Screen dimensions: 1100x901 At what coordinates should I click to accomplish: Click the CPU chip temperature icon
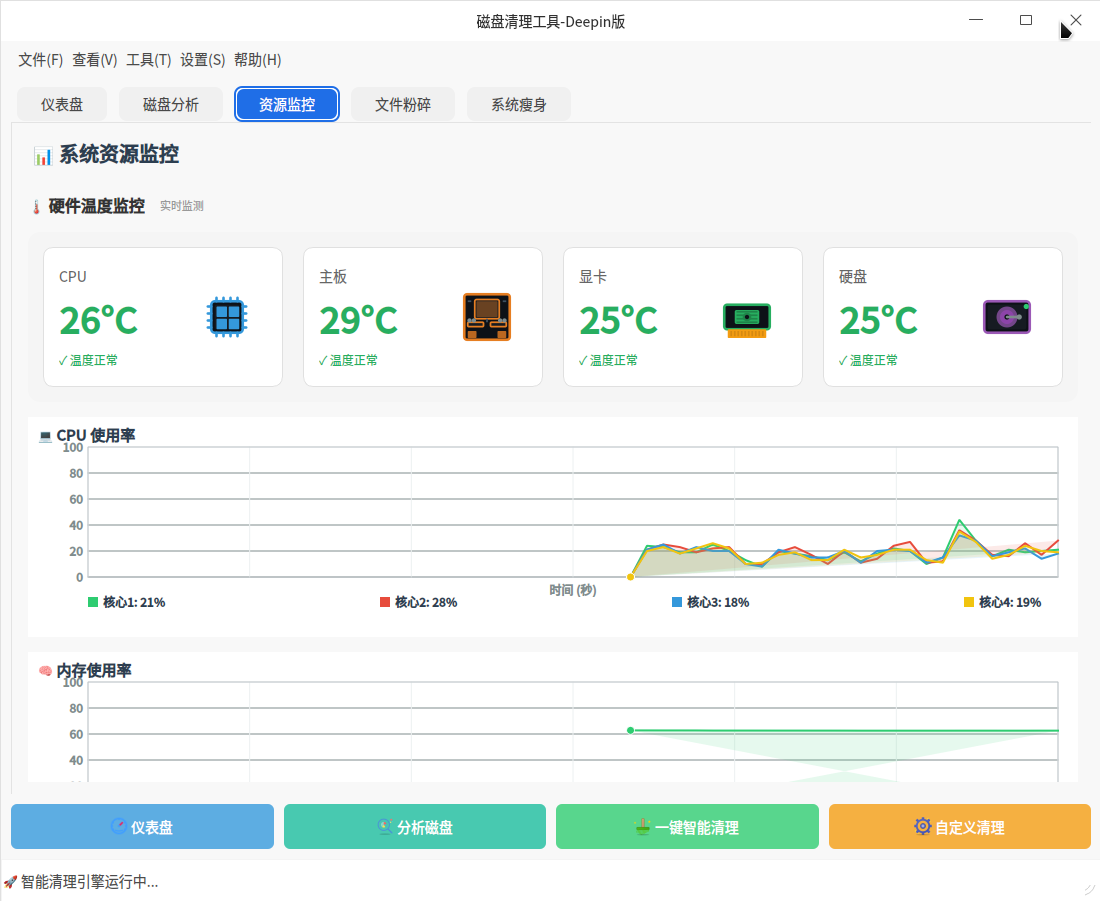(x=227, y=317)
